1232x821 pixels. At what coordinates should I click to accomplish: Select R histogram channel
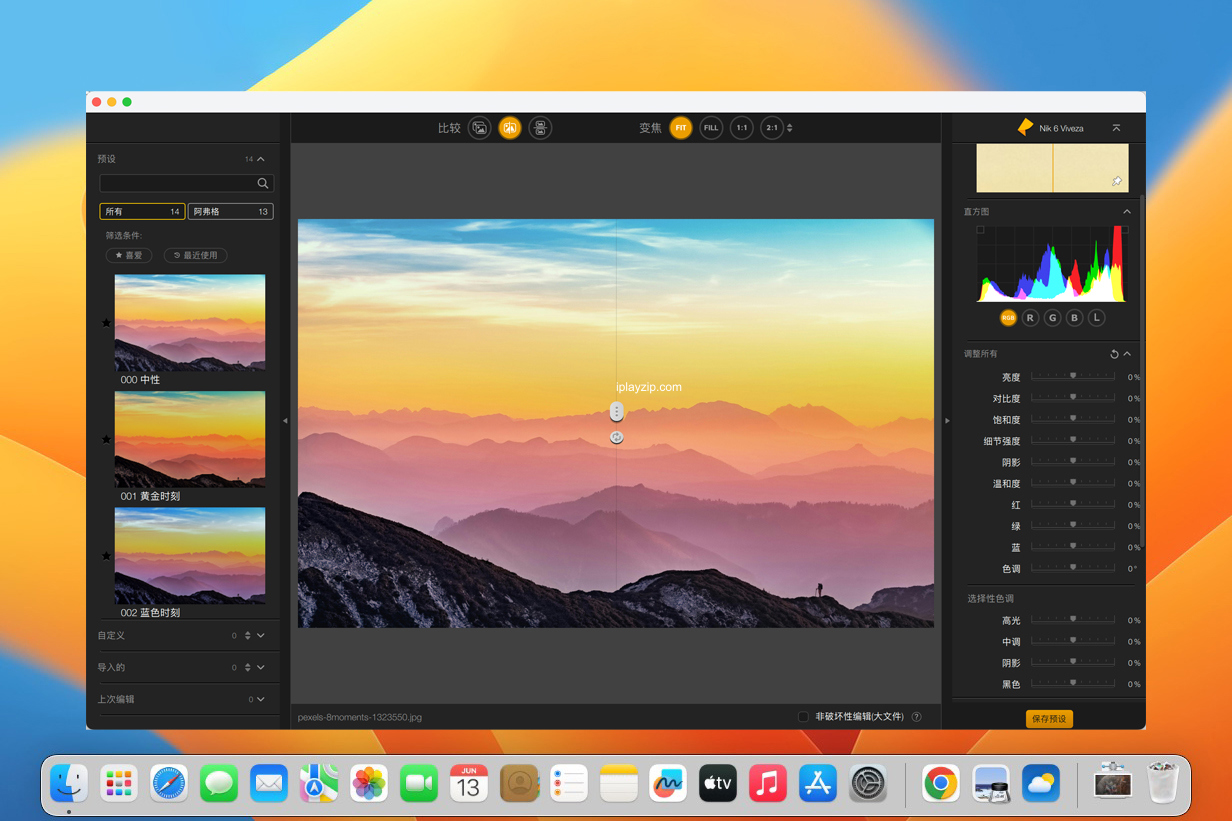[x=1030, y=318]
